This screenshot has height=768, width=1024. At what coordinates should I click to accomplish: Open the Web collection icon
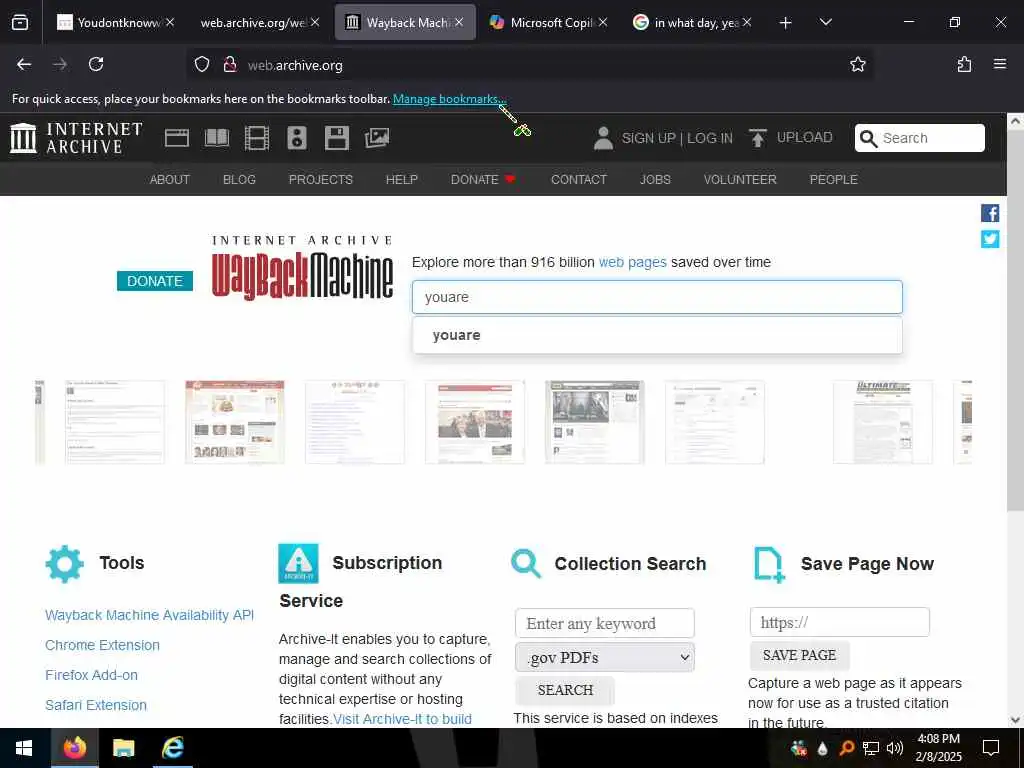pos(176,138)
